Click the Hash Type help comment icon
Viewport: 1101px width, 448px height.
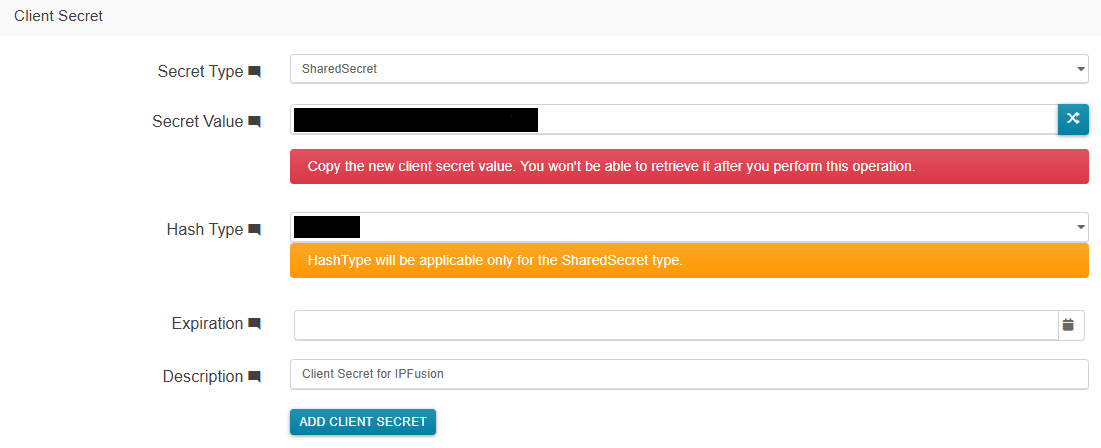254,230
